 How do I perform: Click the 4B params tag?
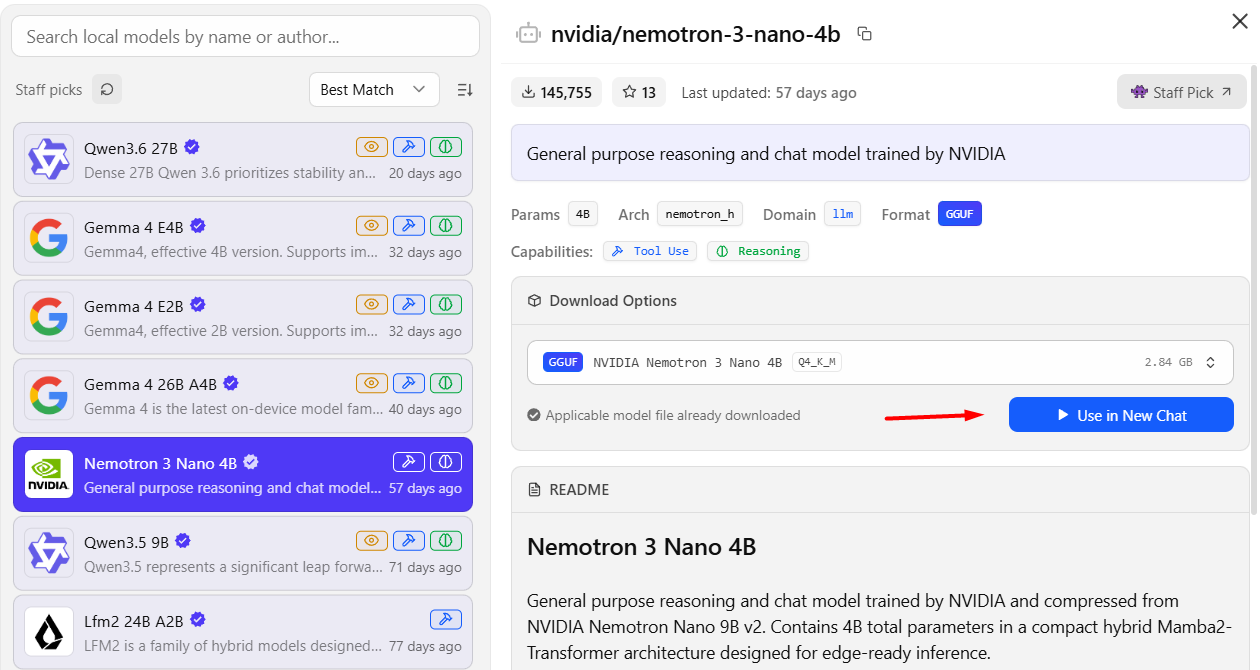point(583,214)
